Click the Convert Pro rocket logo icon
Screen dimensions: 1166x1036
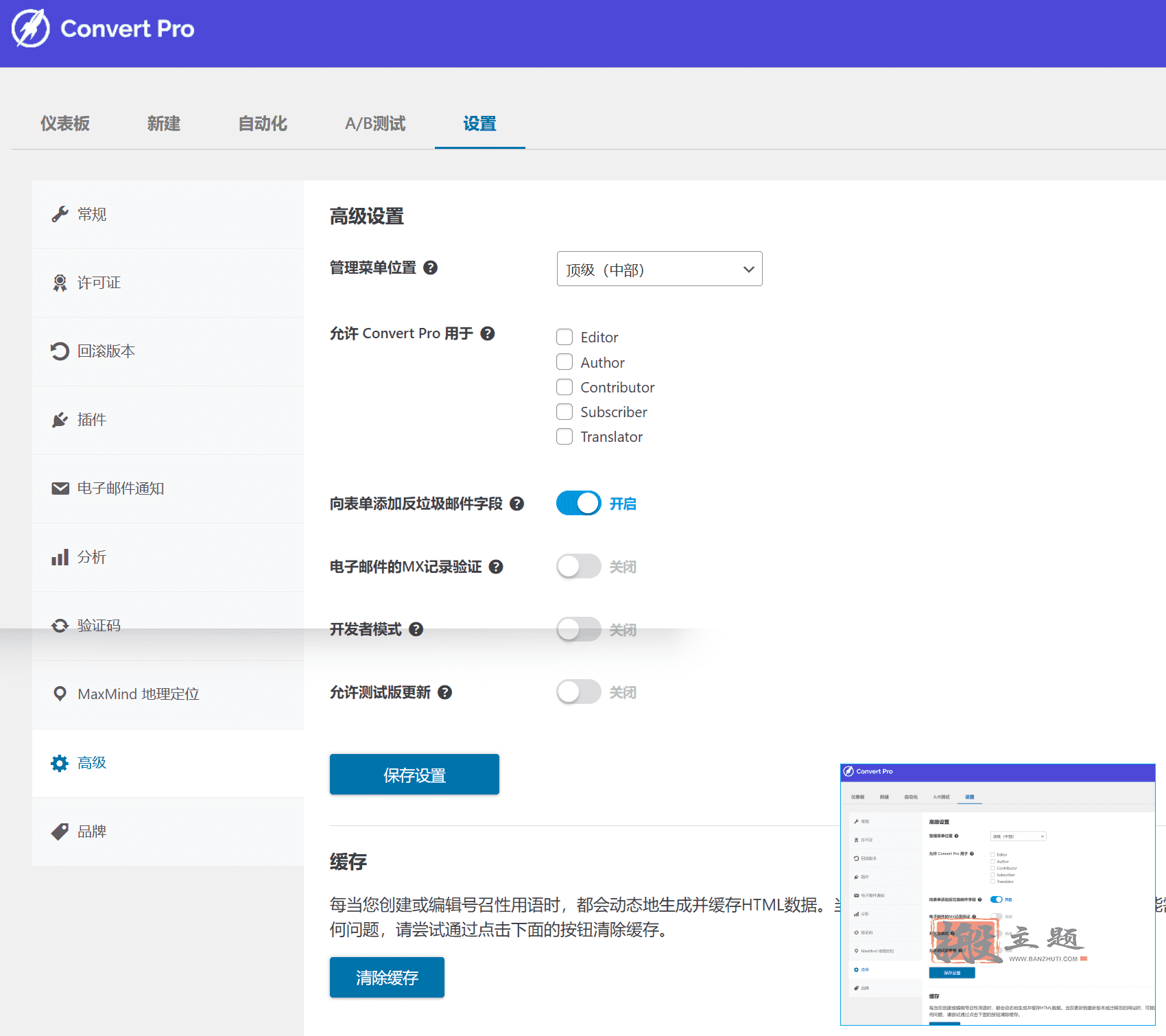[x=31, y=28]
